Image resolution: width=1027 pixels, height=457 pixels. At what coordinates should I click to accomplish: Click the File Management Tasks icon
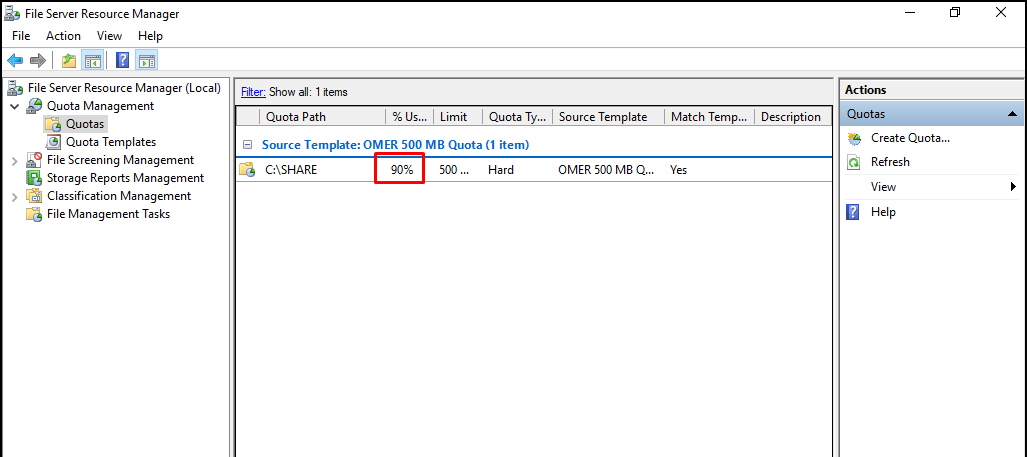point(34,214)
